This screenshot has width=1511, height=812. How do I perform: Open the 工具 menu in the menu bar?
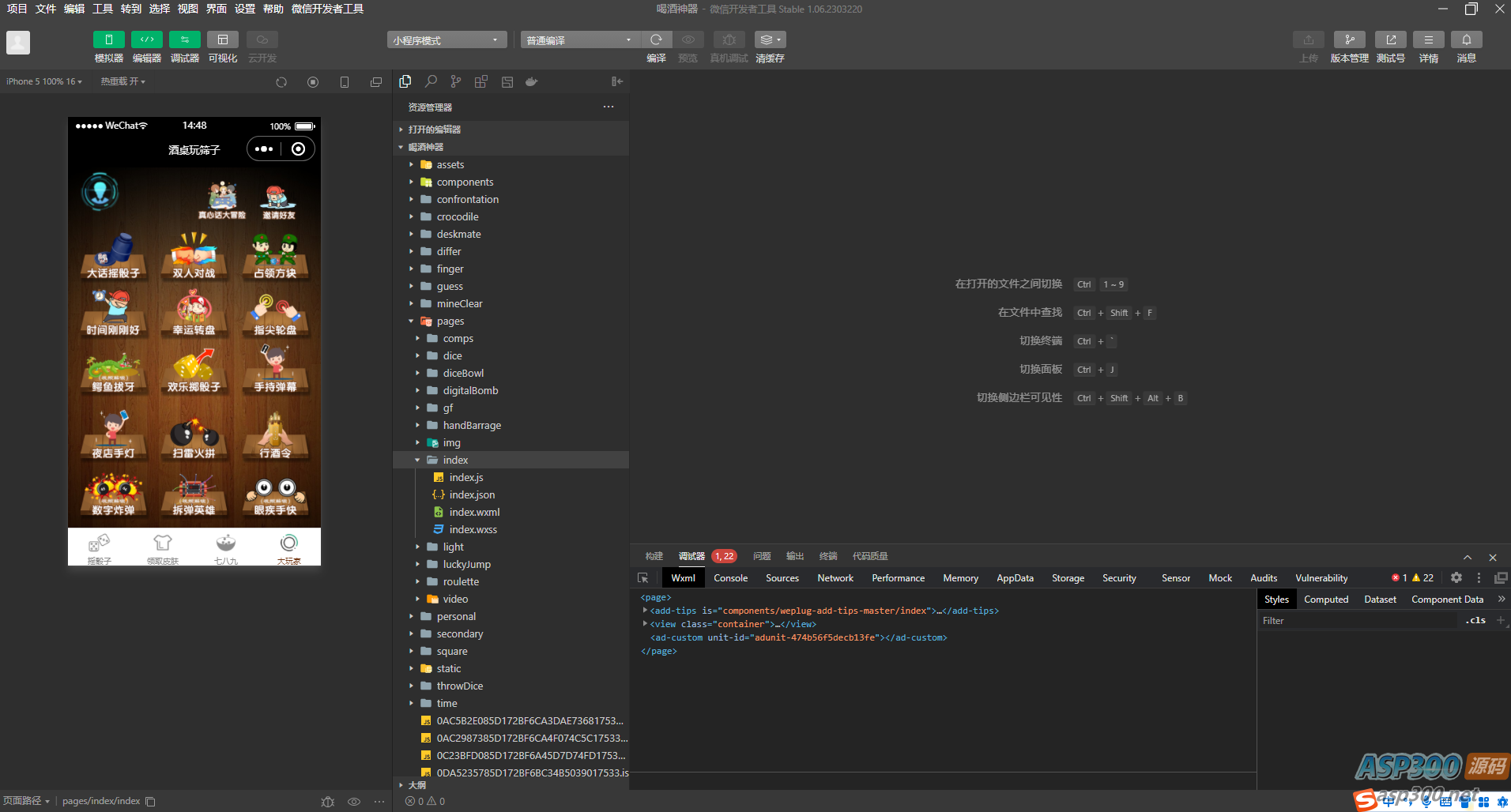coord(103,9)
